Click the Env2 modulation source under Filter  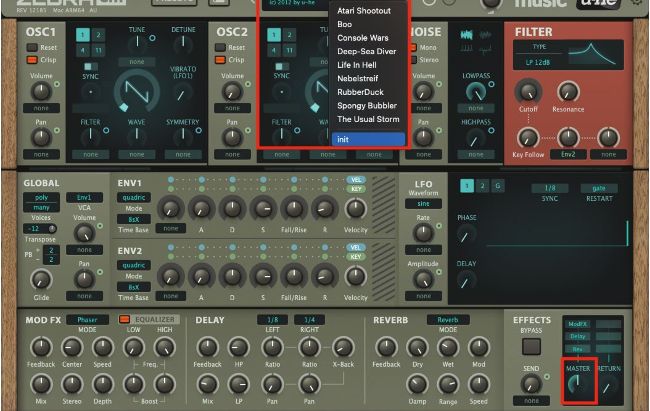[x=568, y=154]
